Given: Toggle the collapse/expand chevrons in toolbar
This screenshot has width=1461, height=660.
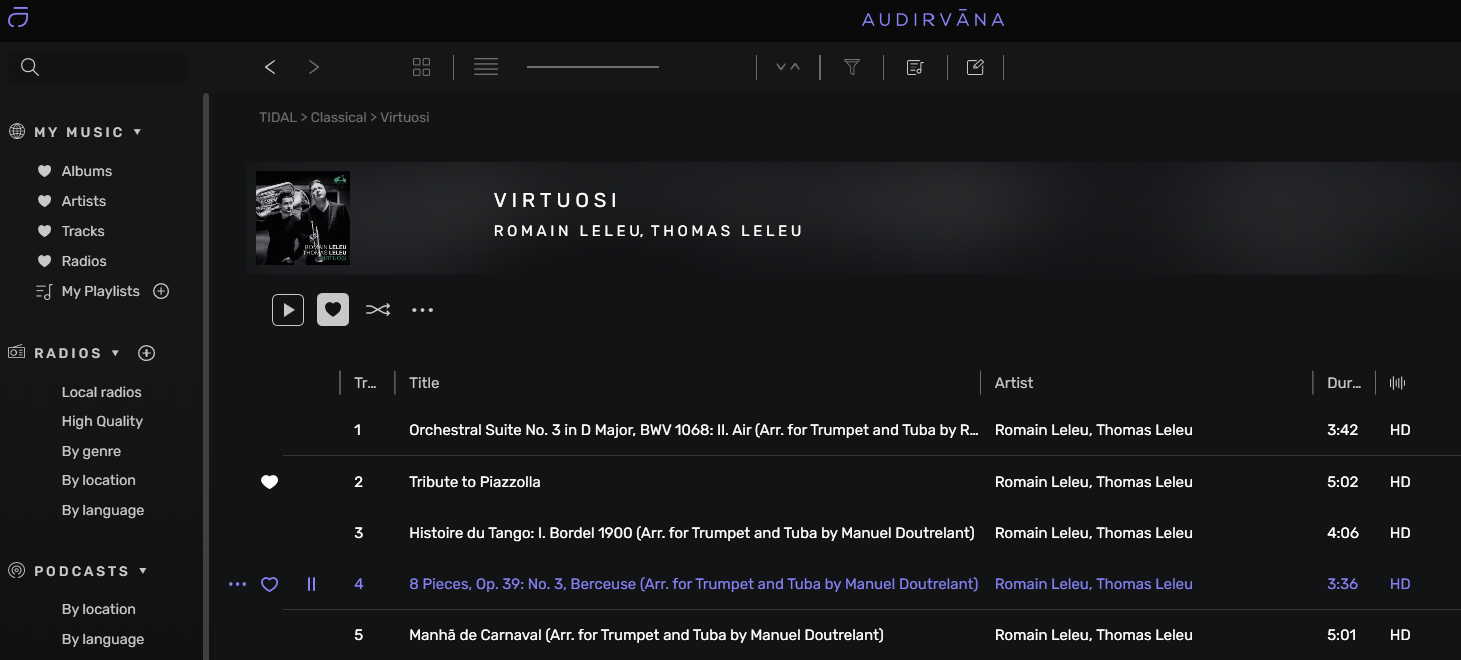Looking at the screenshot, I should click(788, 67).
